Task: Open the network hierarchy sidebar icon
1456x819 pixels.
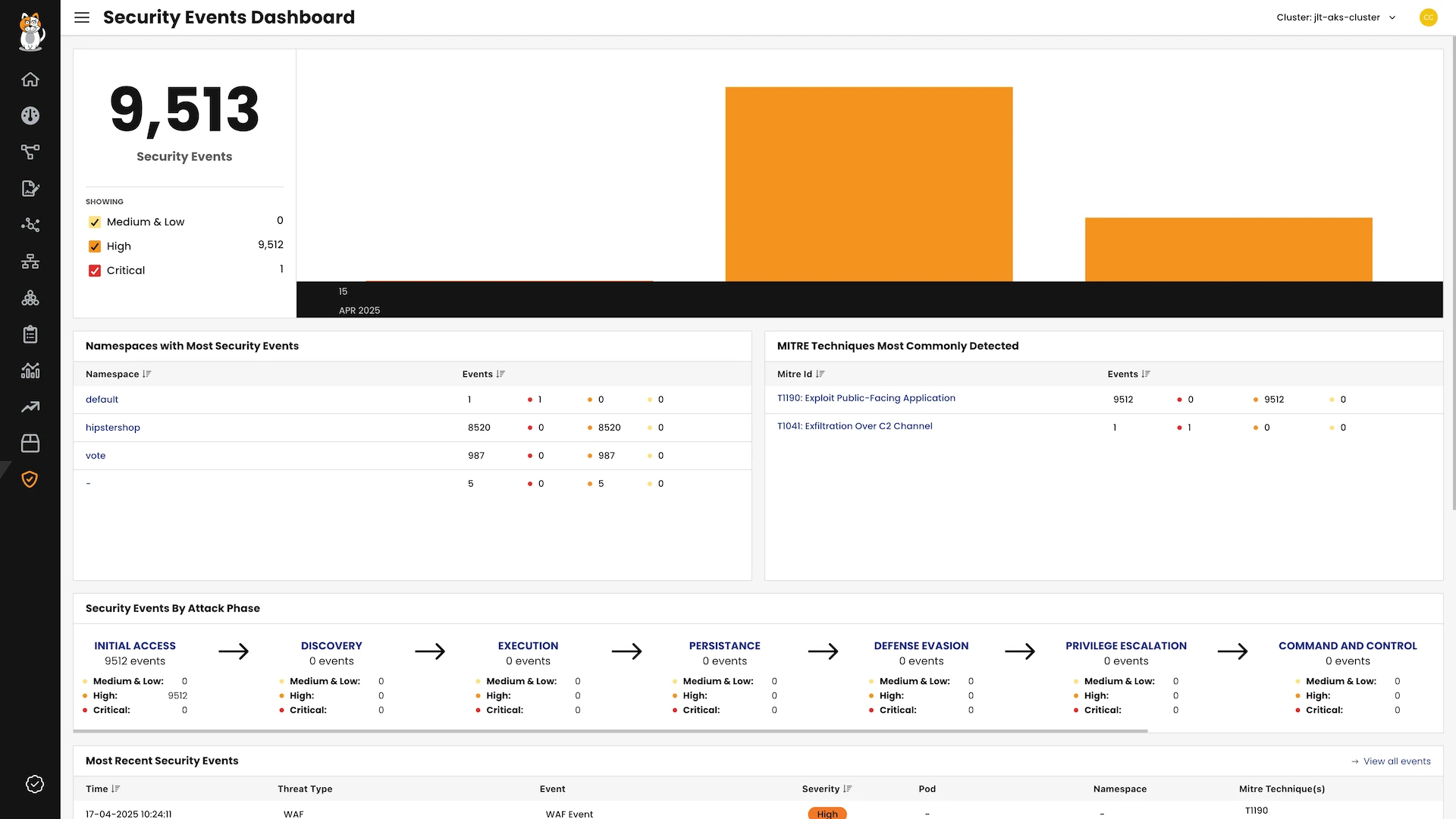Action: 30,262
